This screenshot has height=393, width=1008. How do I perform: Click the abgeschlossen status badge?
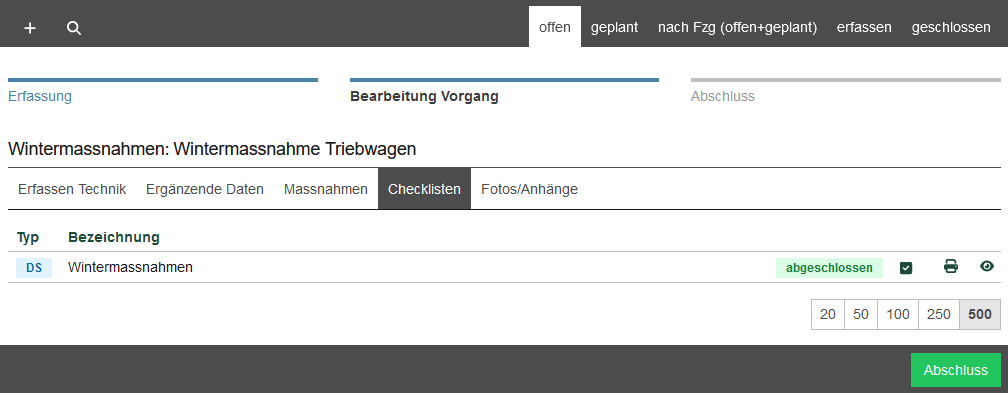[x=829, y=268]
